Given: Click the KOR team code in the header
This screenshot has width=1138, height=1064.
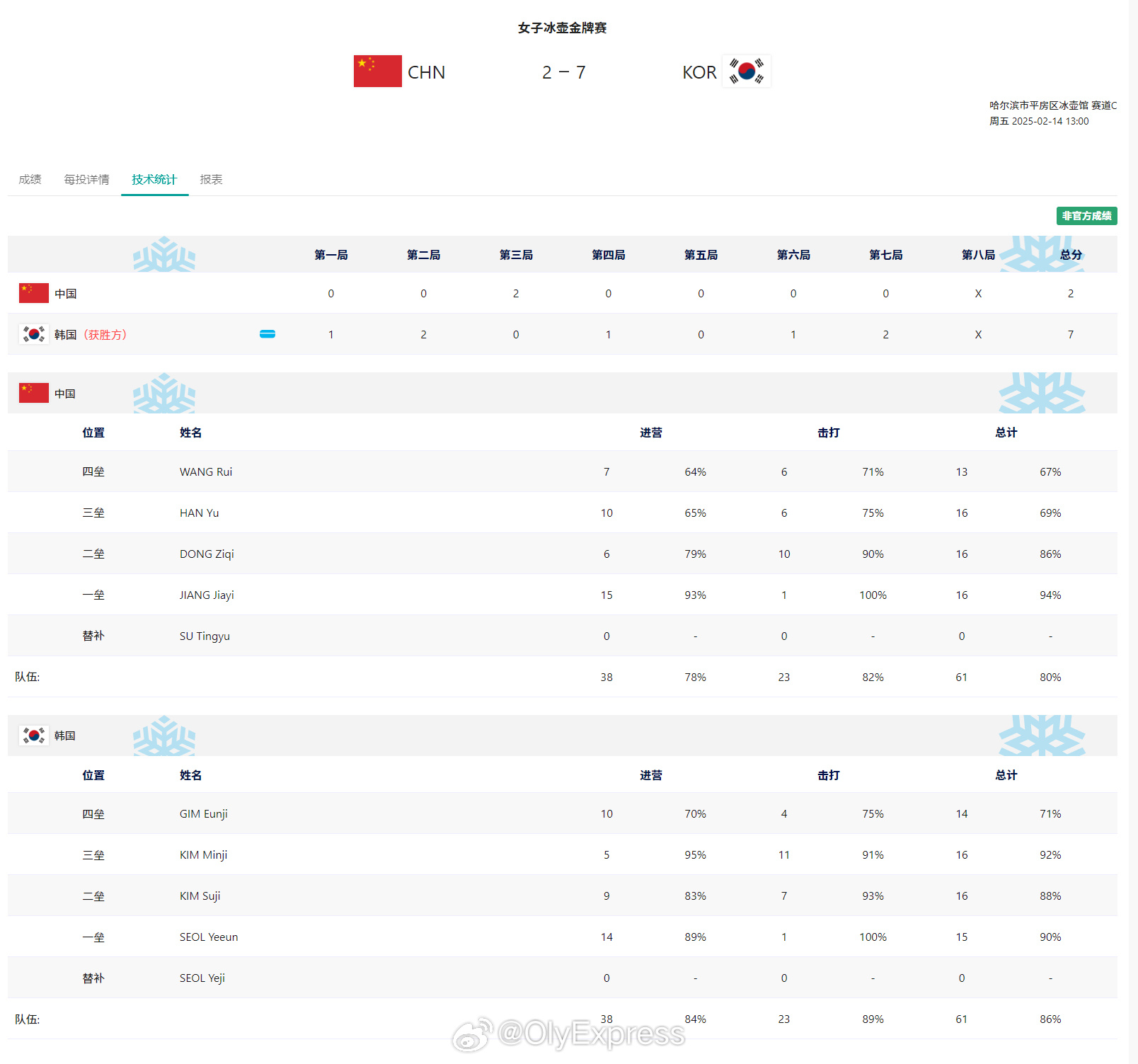Looking at the screenshot, I should coord(699,72).
